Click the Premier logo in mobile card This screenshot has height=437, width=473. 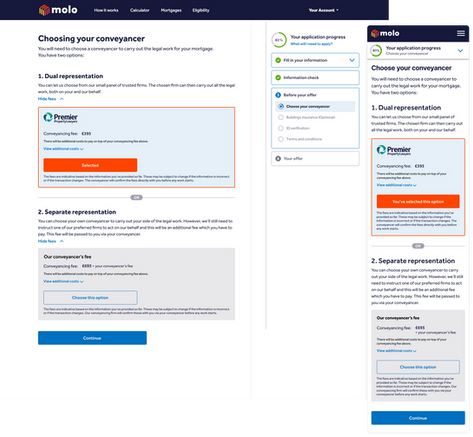click(394, 150)
